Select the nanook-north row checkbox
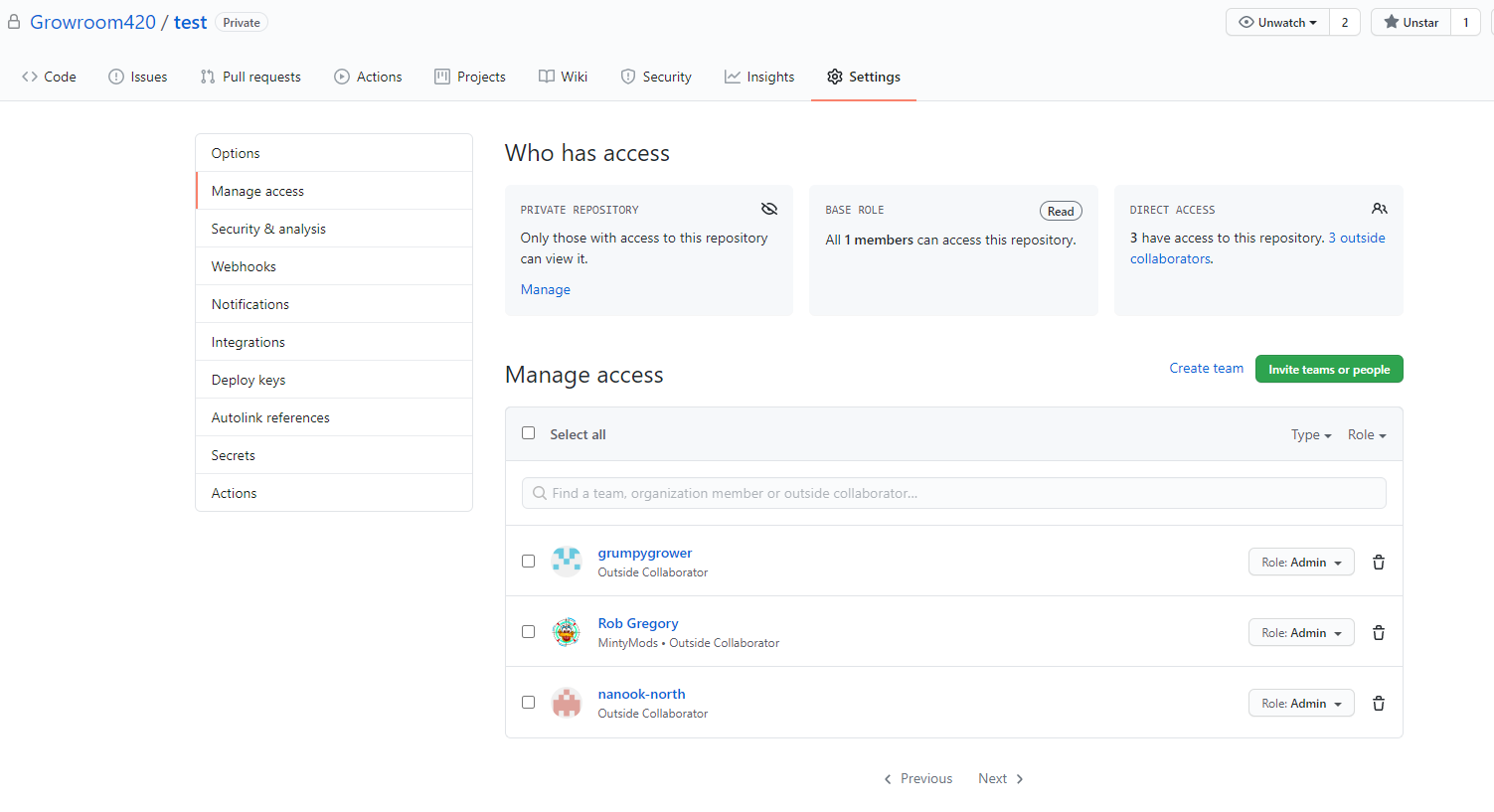Viewport: 1494px width, 812px height. click(529, 703)
